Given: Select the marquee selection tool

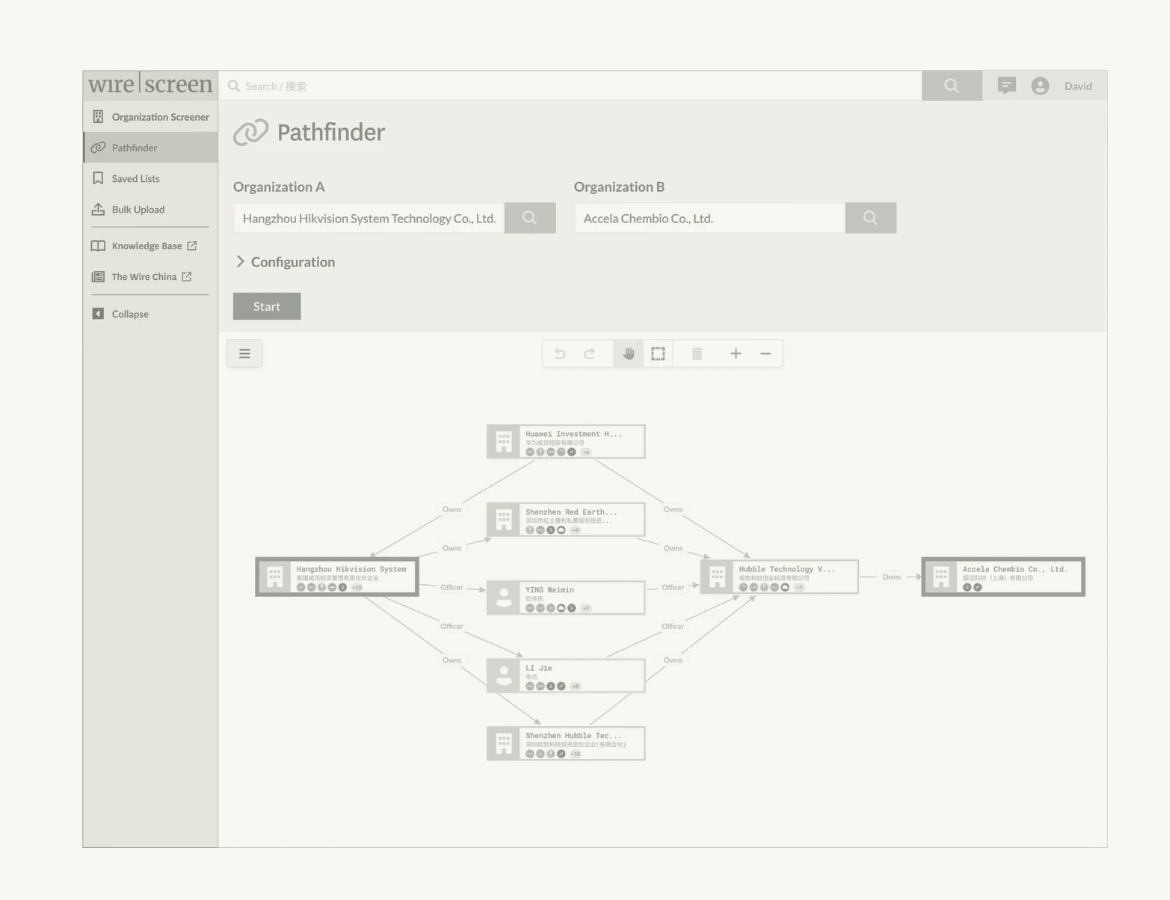Looking at the screenshot, I should point(657,354).
